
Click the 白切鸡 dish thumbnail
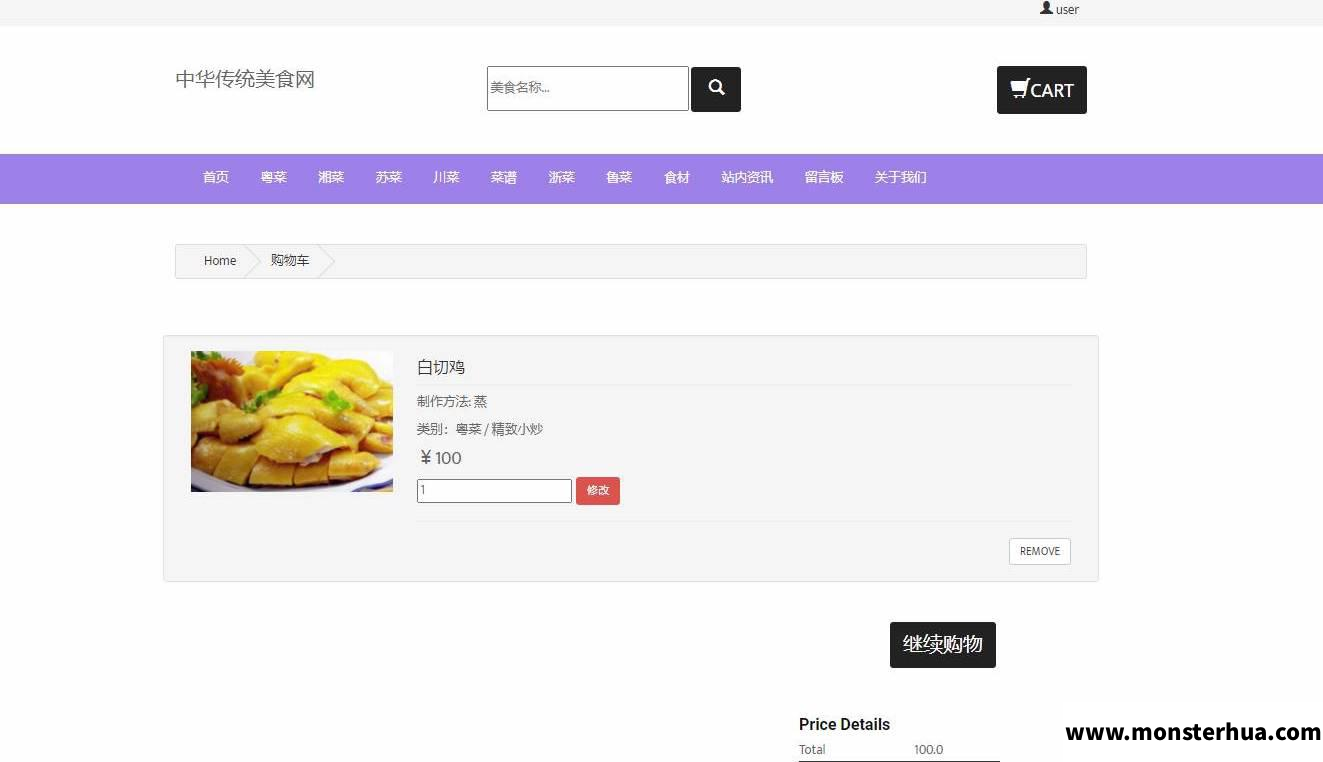point(292,421)
